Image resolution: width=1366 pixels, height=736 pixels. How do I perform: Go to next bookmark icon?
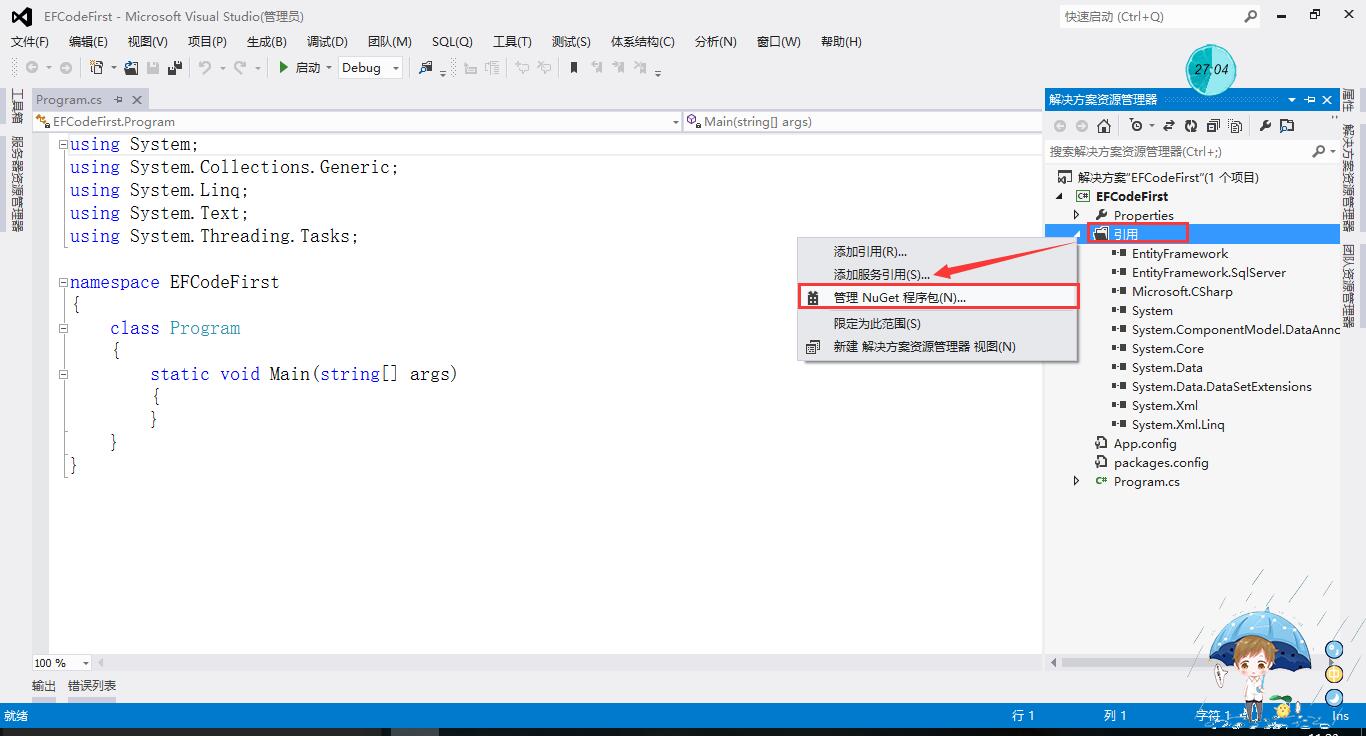(x=619, y=67)
